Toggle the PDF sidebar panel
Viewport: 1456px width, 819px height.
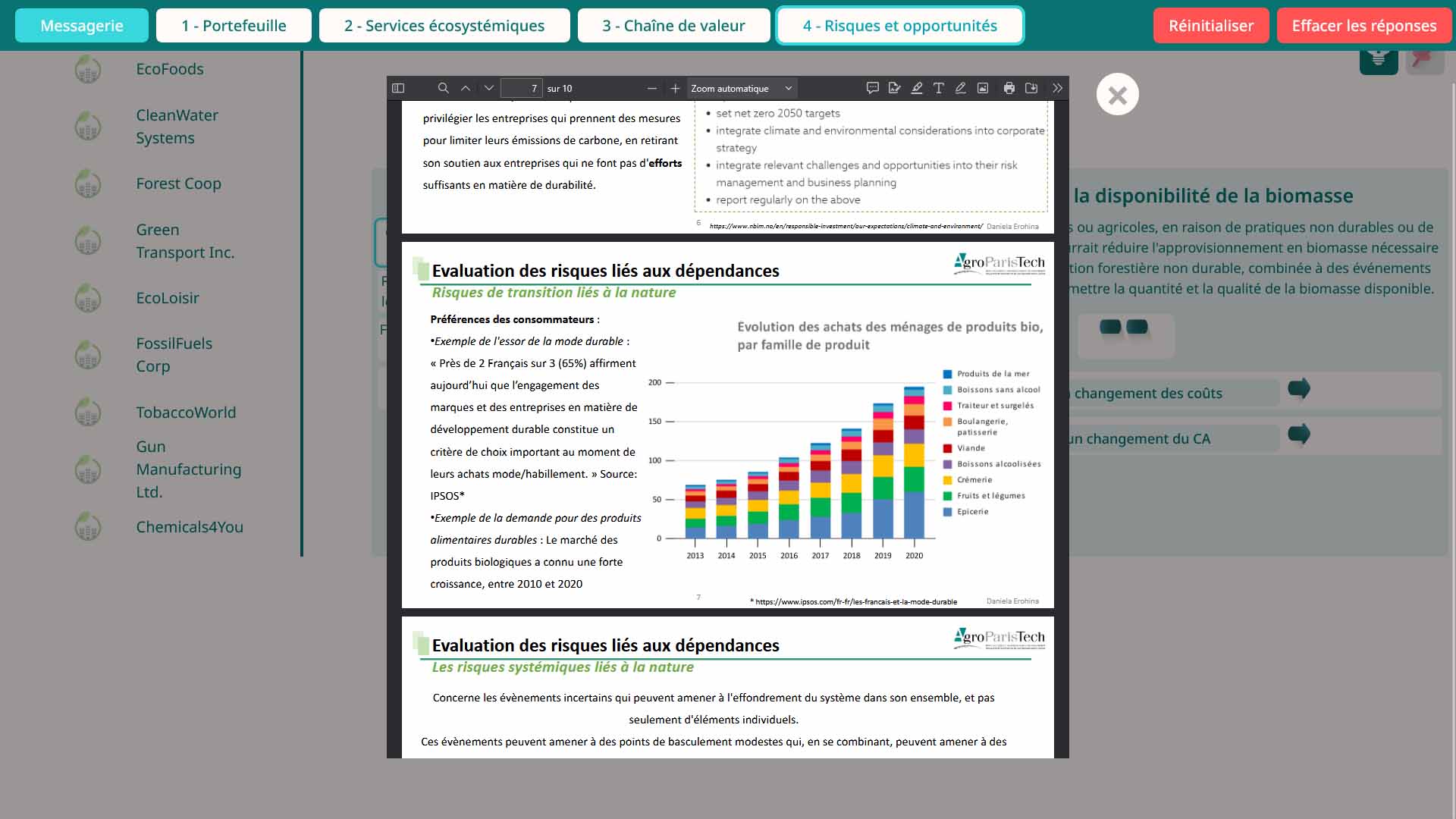coord(398,89)
